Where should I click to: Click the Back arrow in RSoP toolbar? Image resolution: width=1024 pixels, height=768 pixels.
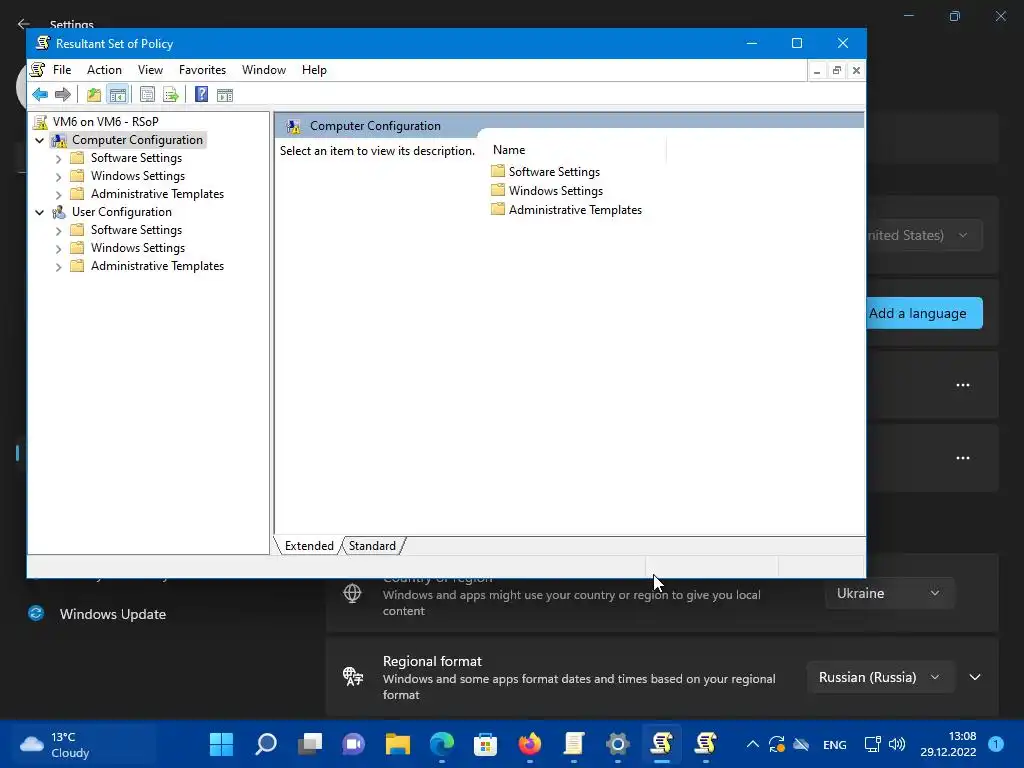[40, 95]
